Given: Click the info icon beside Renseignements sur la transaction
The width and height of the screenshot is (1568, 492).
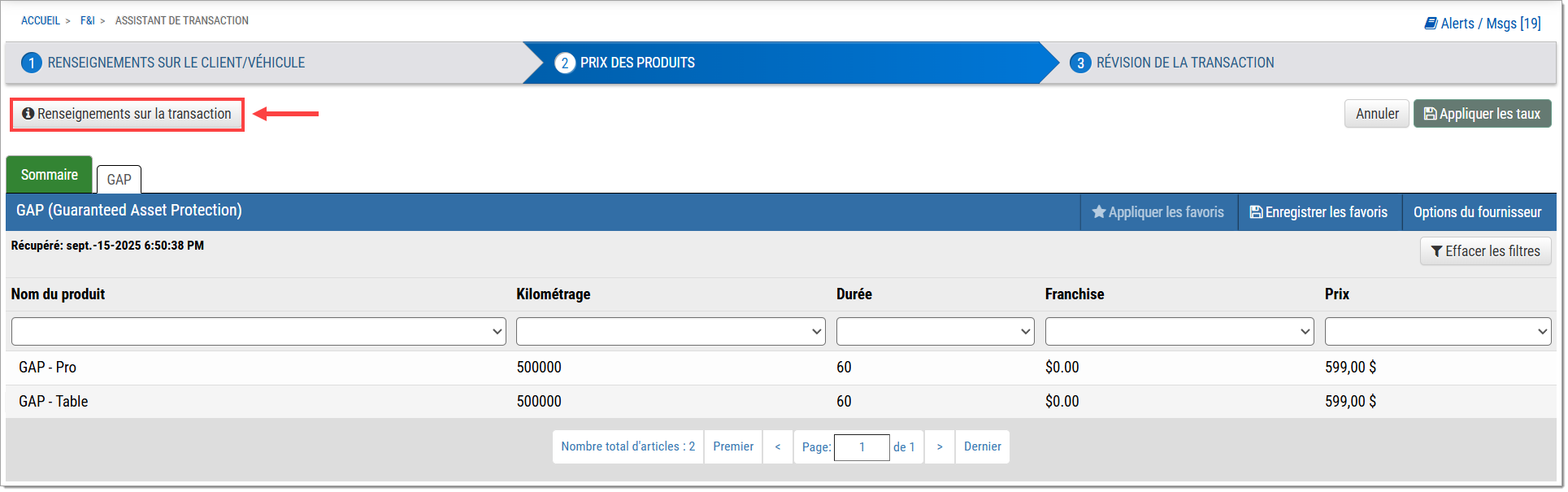Looking at the screenshot, I should click(x=28, y=114).
